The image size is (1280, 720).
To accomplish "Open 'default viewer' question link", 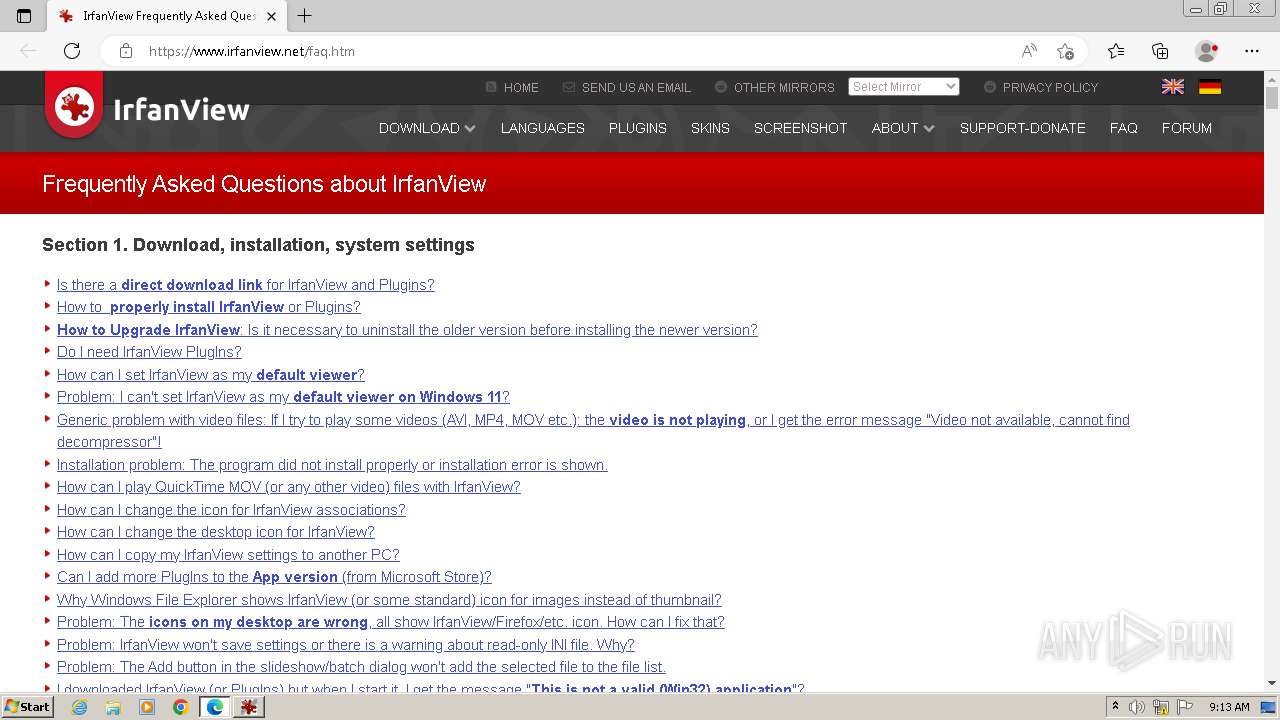I will click(211, 375).
